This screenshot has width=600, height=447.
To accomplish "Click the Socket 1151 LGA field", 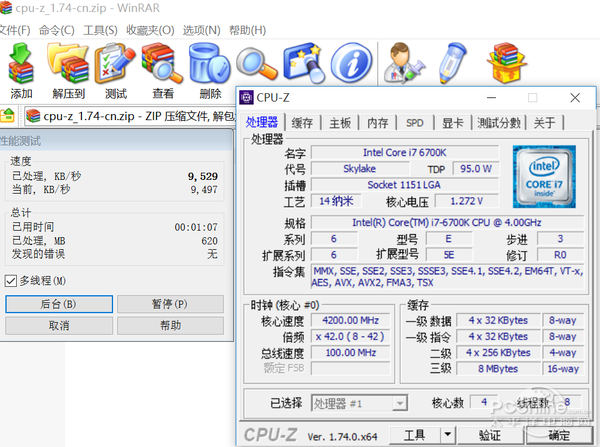I will coord(405,185).
